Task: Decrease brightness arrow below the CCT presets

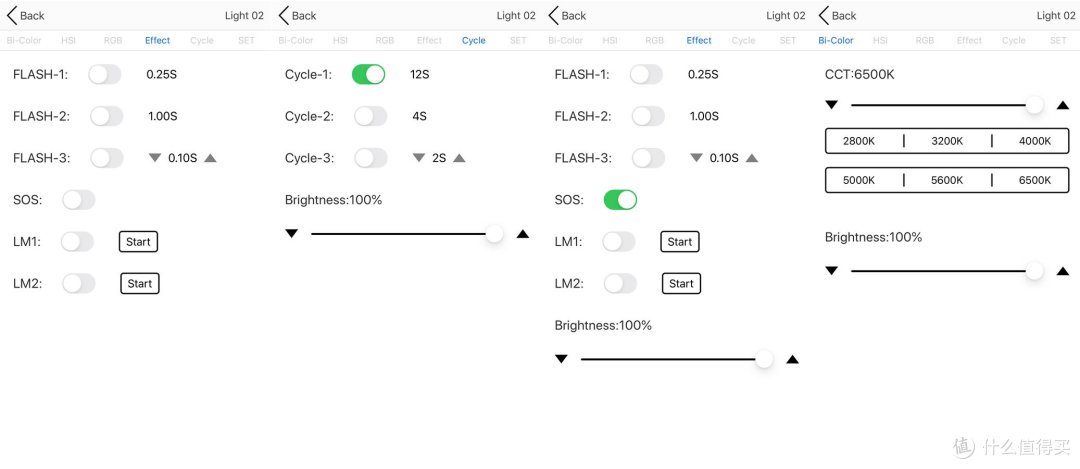Action: [x=831, y=271]
